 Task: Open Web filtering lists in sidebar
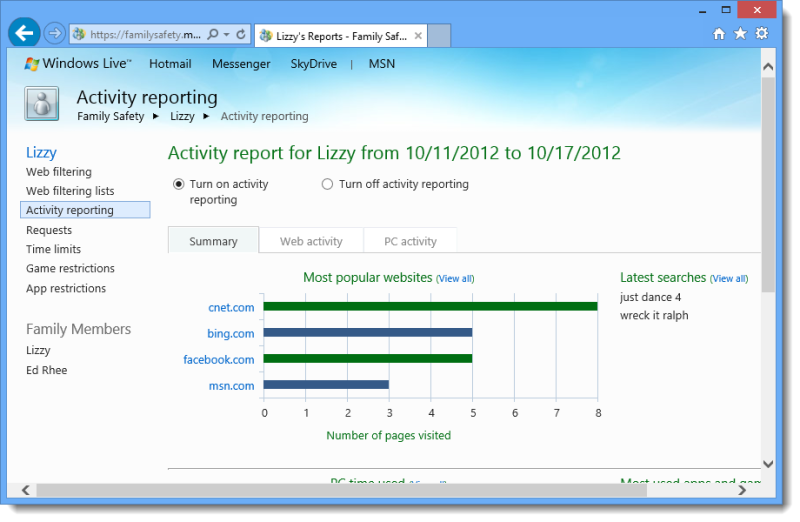coord(70,191)
